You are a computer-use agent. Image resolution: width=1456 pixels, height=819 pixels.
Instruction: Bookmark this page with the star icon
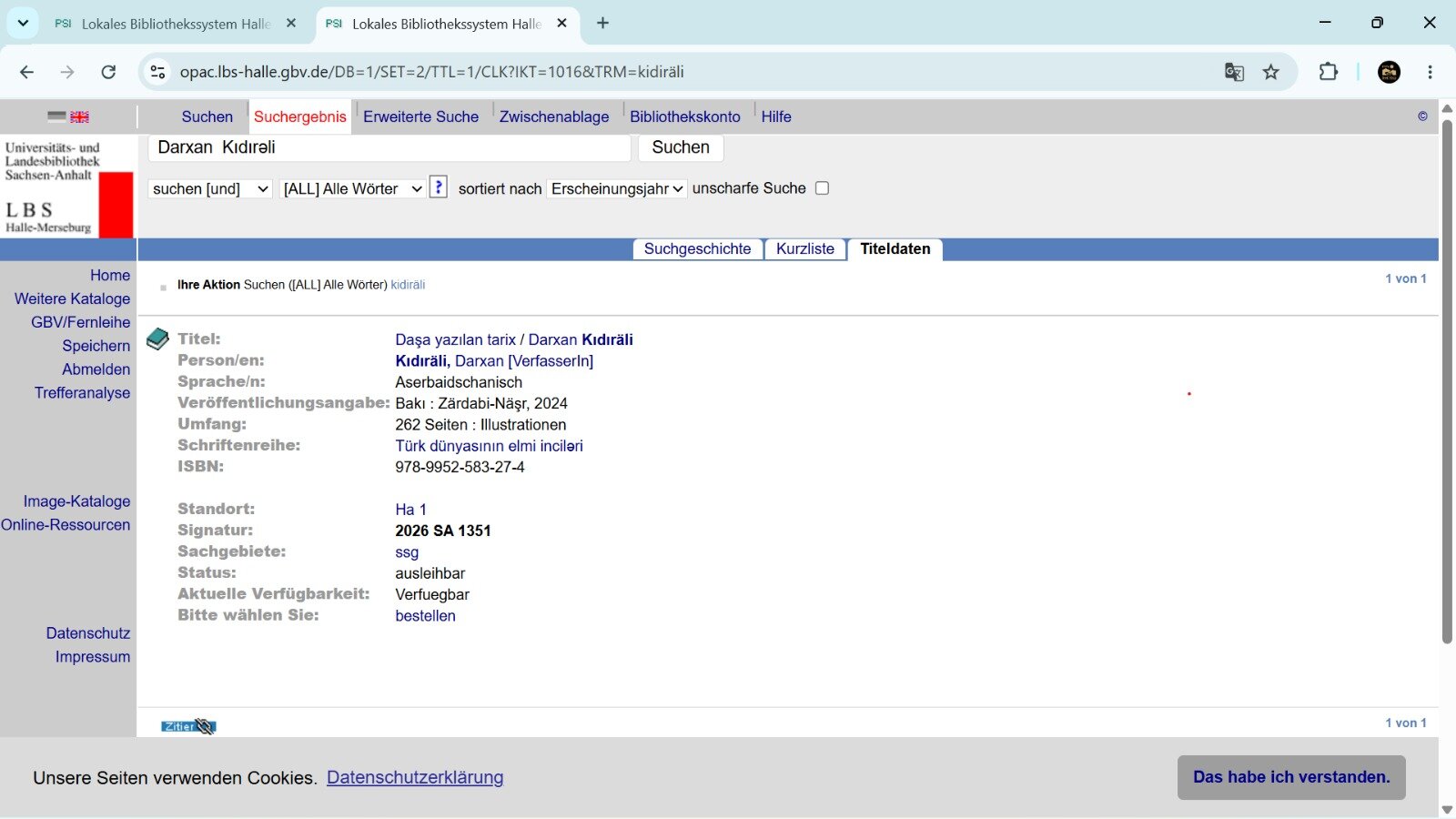(1271, 72)
